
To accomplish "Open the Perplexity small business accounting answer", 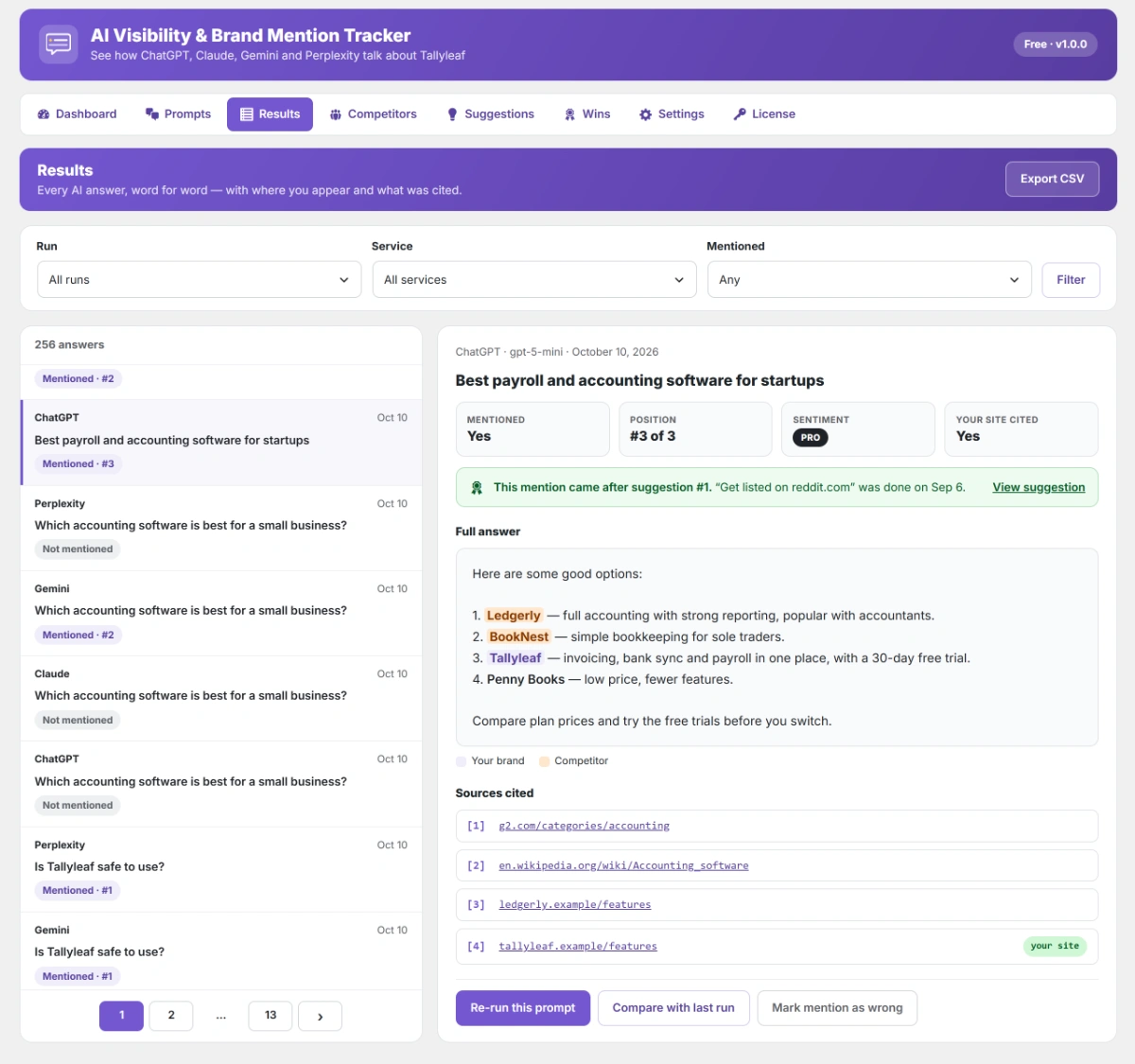I will [221, 528].
